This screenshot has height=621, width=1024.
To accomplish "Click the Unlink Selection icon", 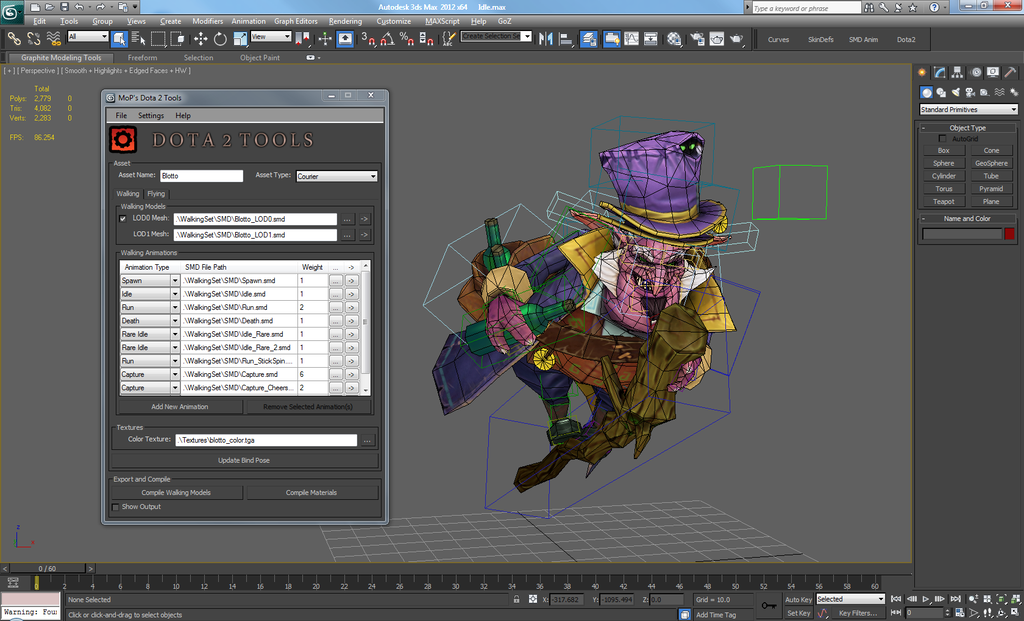I will pyautogui.click(x=34, y=39).
